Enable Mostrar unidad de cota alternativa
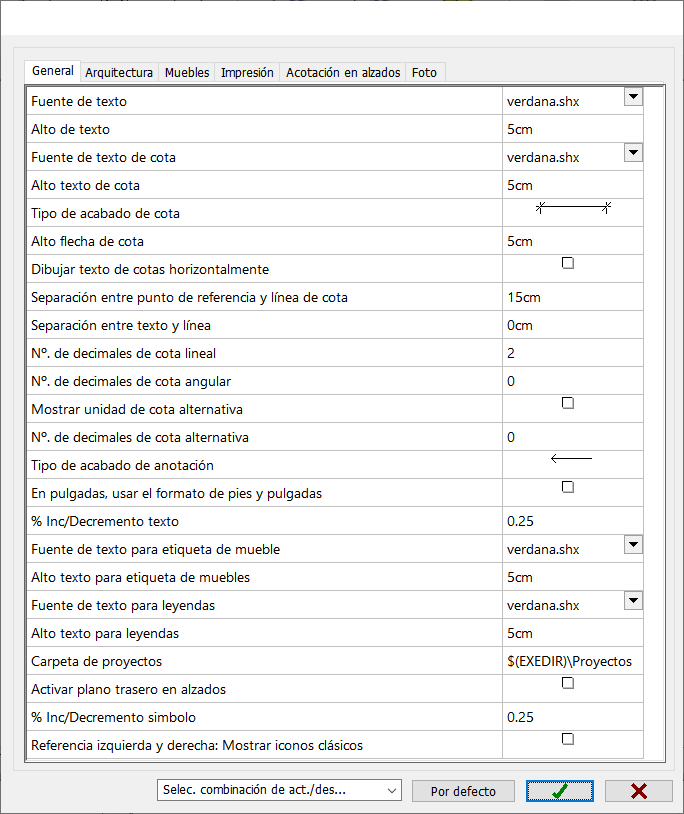 point(568,403)
